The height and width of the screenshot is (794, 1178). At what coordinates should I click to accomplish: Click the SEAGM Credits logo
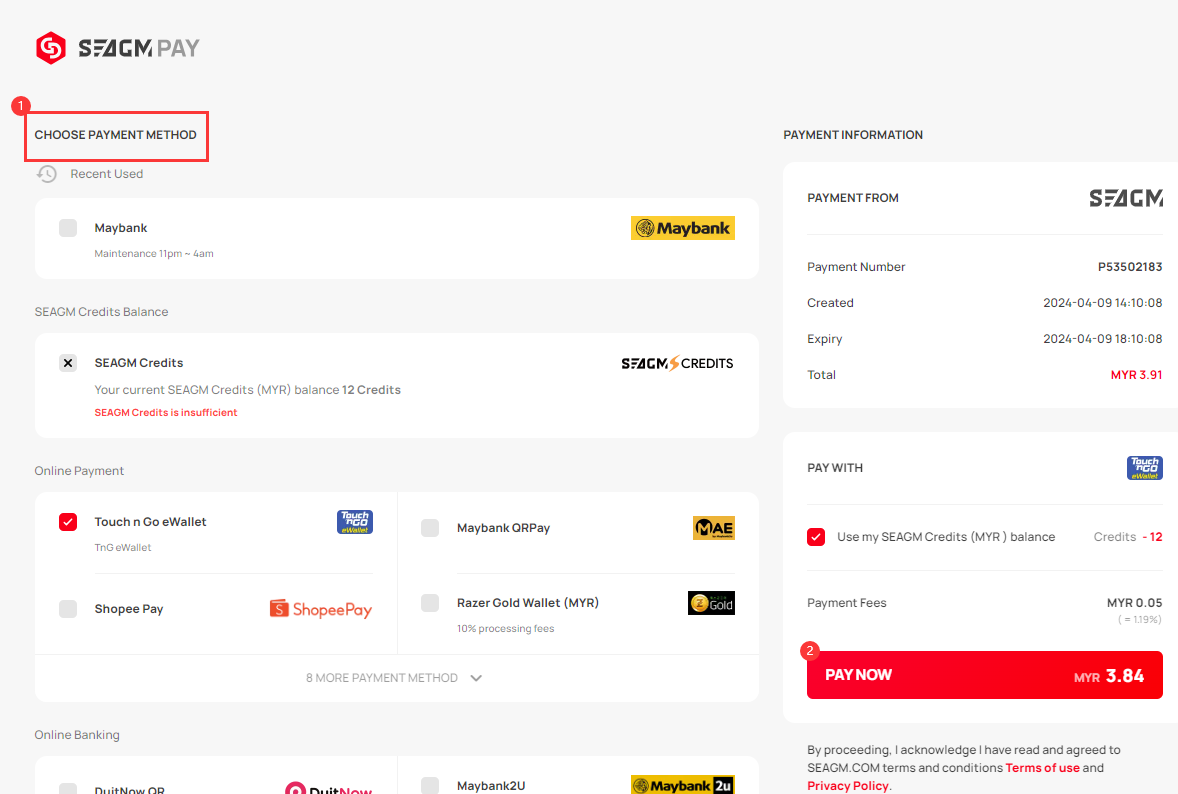[x=677, y=364]
